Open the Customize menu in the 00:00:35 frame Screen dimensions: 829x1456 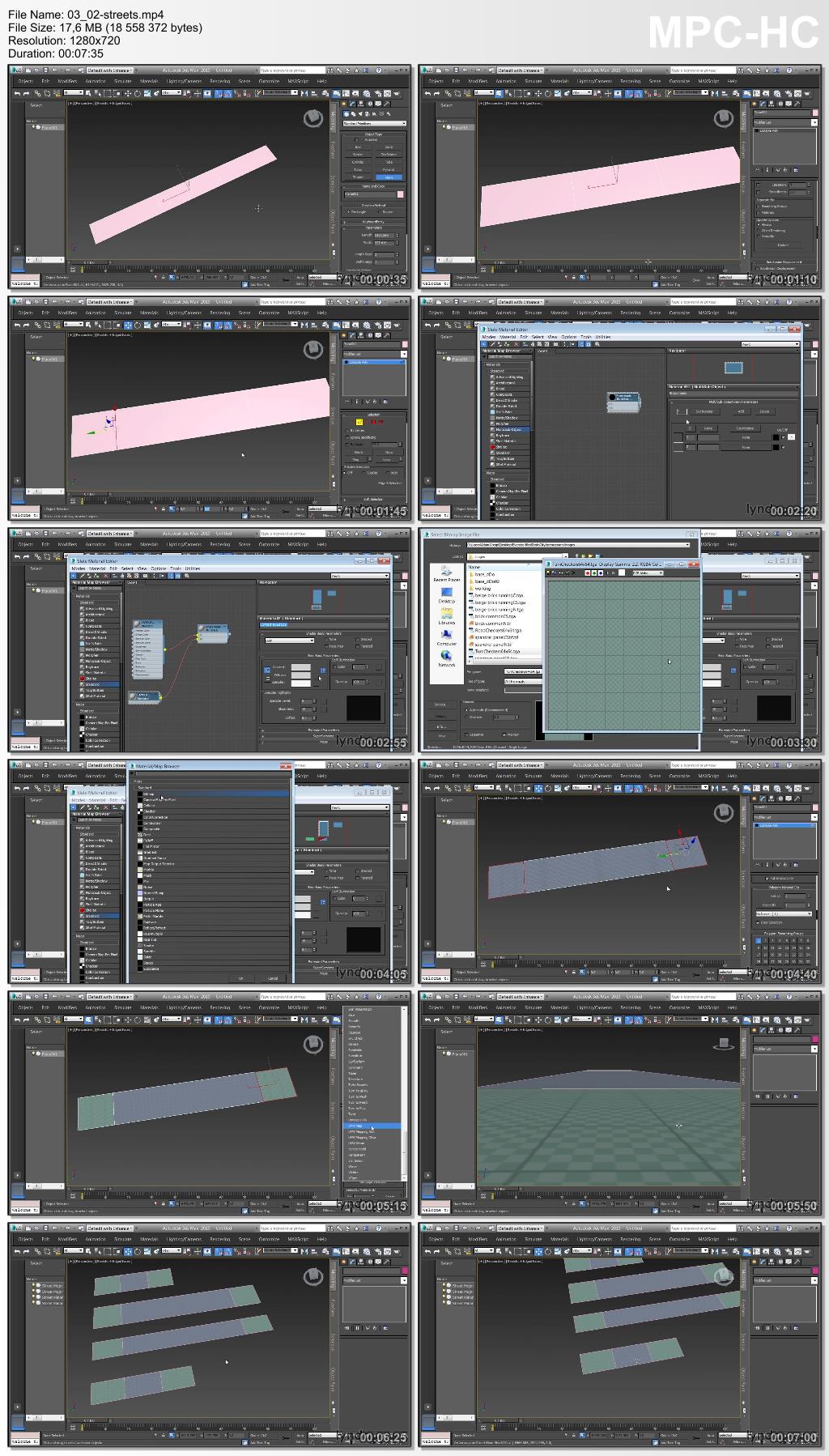[x=269, y=81]
